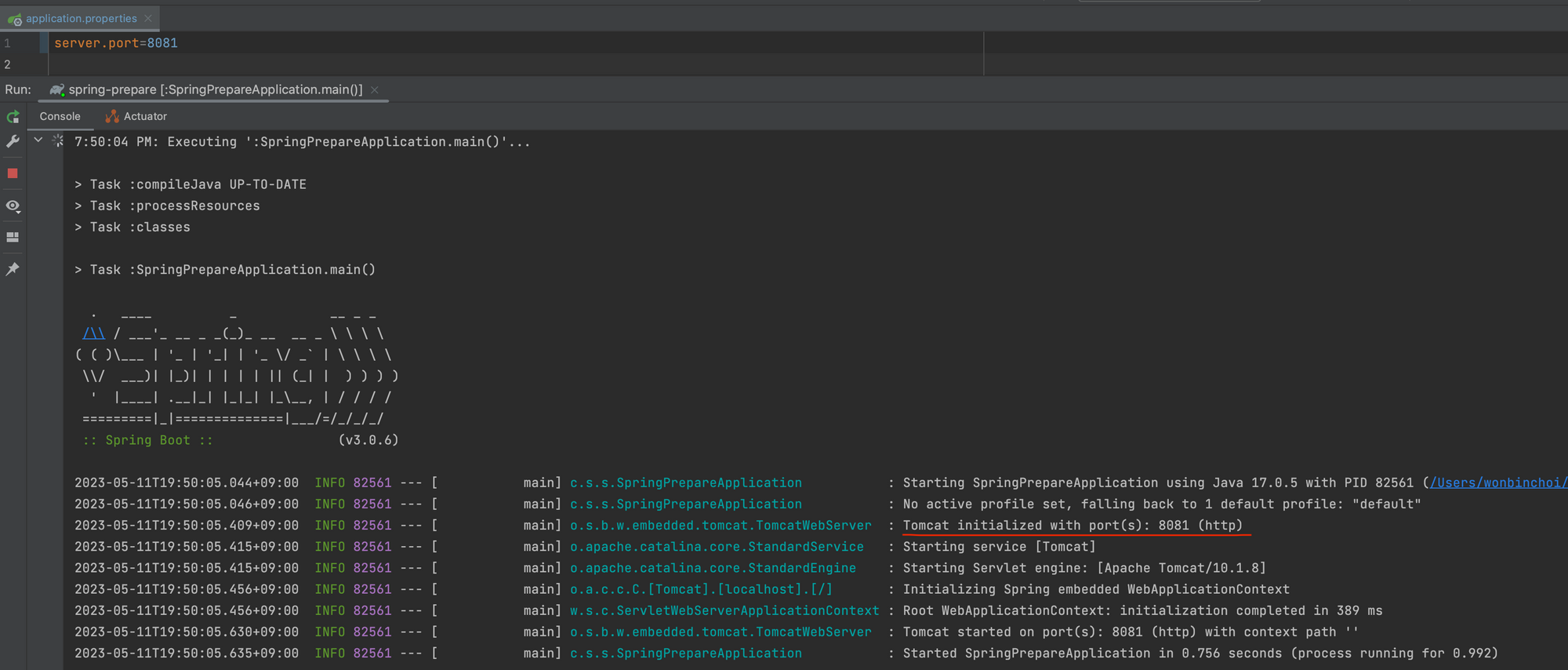Click 'Tomcat started on port(s): 8081' message
This screenshot has height=670, width=1568.
tap(1131, 631)
